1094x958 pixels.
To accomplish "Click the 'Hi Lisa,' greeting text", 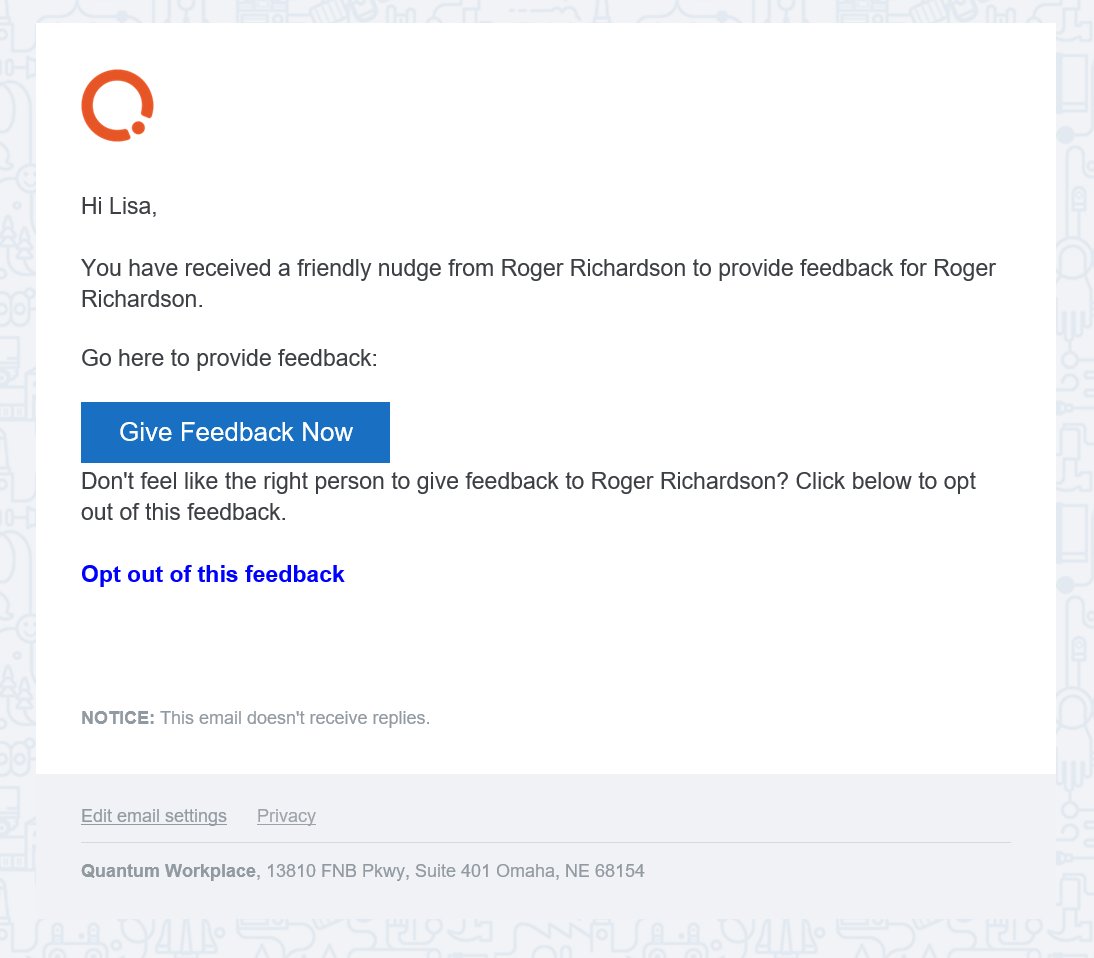I will pos(119,207).
